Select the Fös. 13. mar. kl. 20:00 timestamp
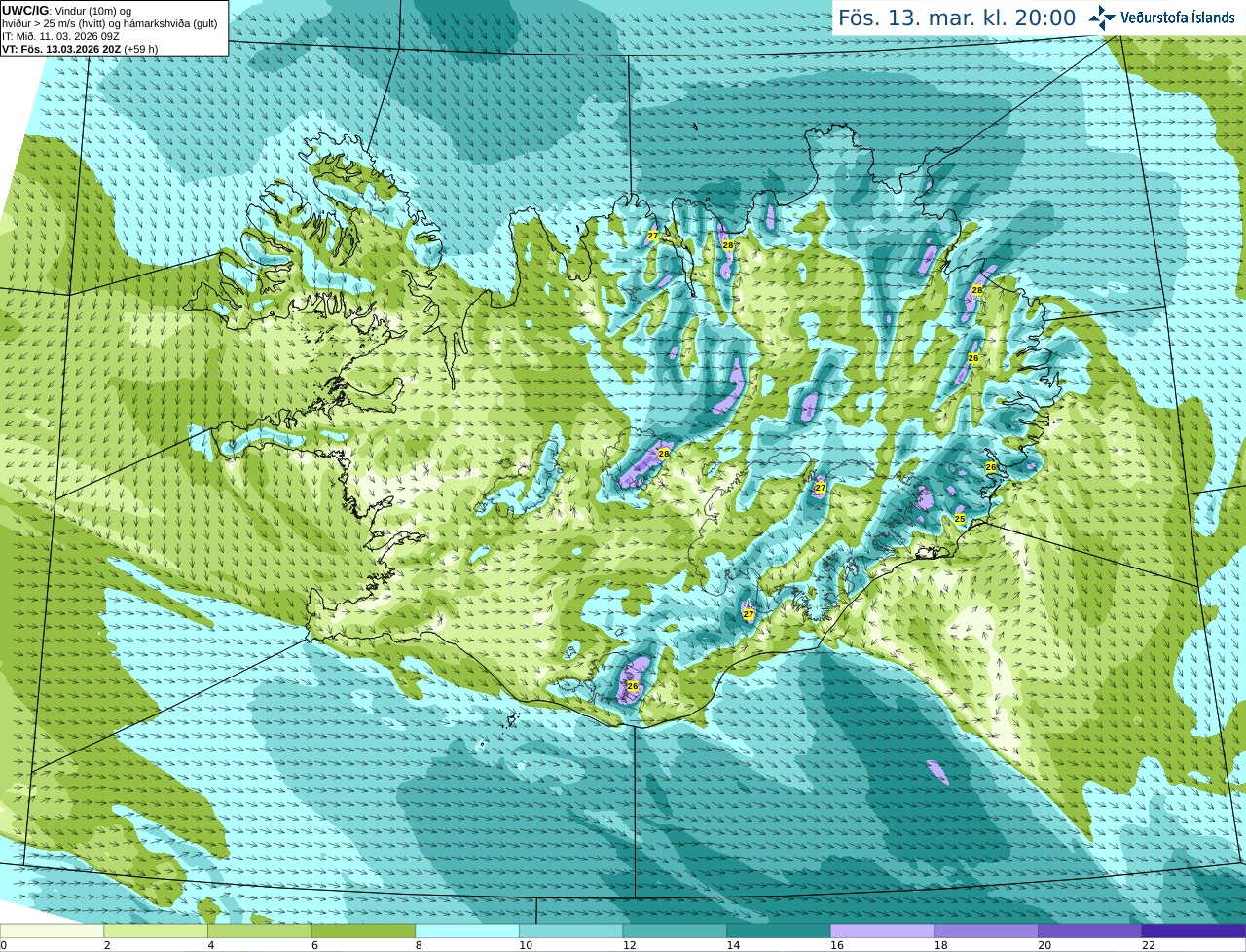The width and height of the screenshot is (1246, 952). 957,18
